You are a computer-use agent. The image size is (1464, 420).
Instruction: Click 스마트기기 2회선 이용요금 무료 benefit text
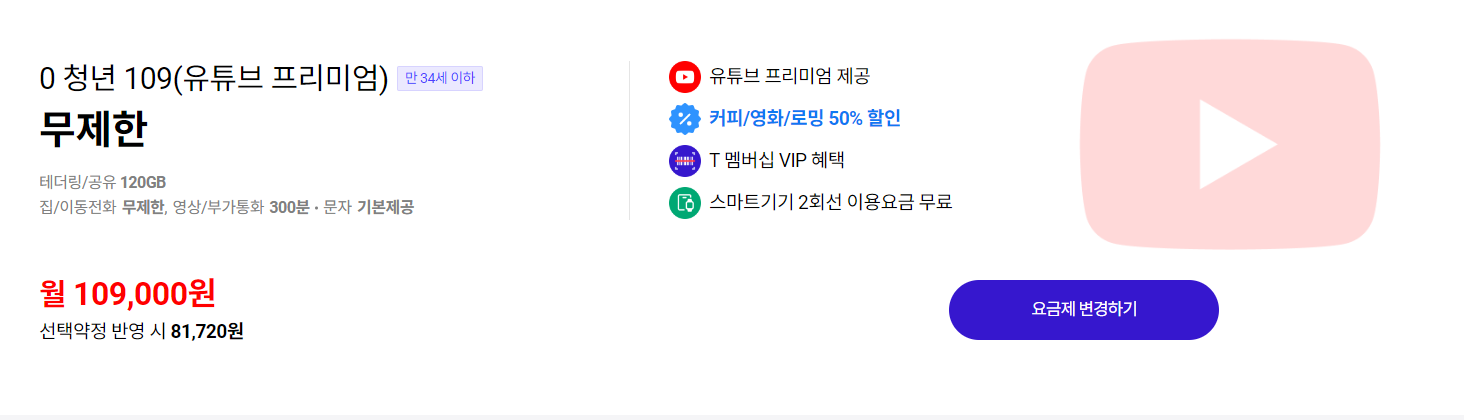pyautogui.click(x=830, y=202)
